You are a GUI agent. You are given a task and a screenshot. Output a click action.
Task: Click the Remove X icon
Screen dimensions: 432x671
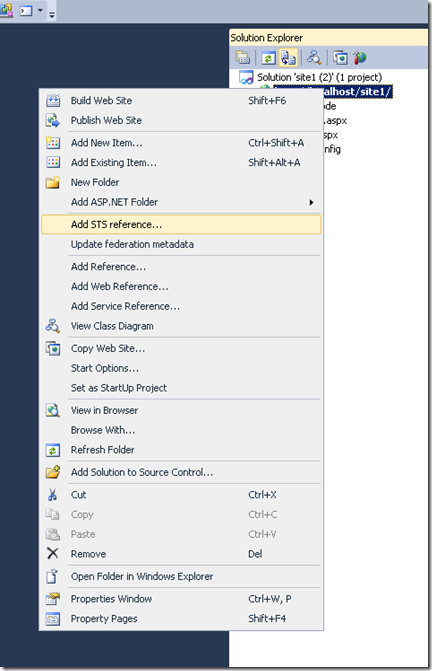[53, 553]
